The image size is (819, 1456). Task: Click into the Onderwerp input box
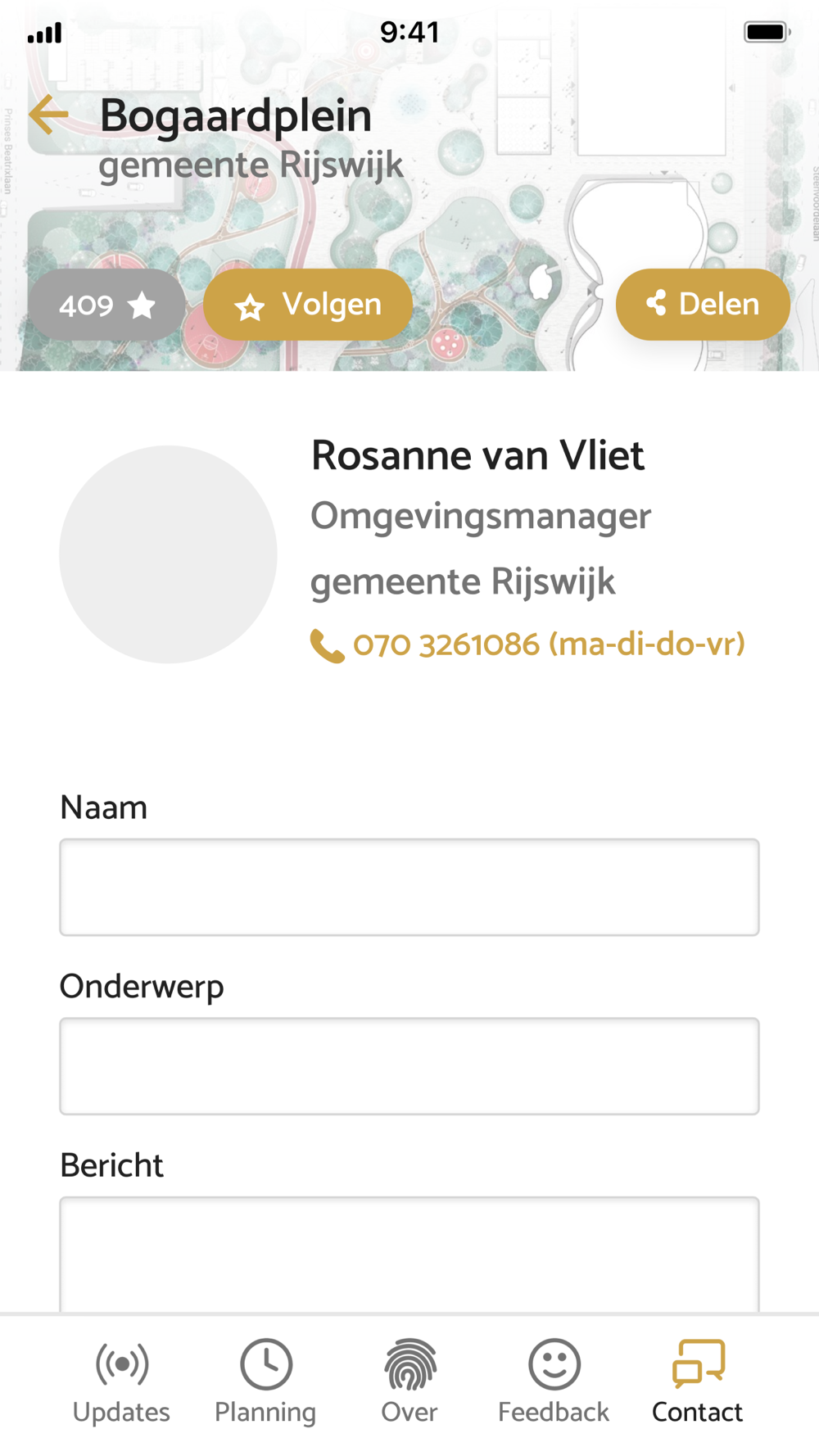(409, 1066)
